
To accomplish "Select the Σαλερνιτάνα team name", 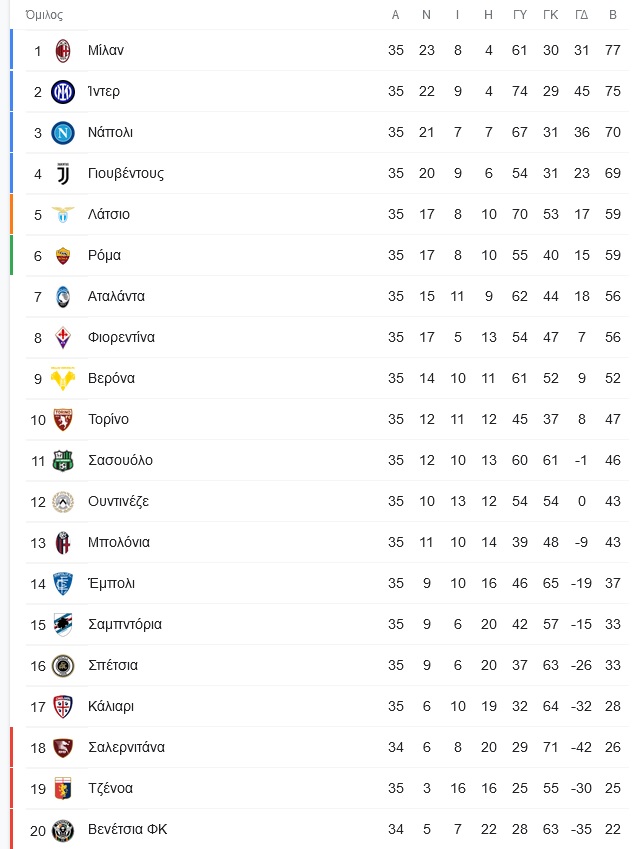I will click(127, 747).
